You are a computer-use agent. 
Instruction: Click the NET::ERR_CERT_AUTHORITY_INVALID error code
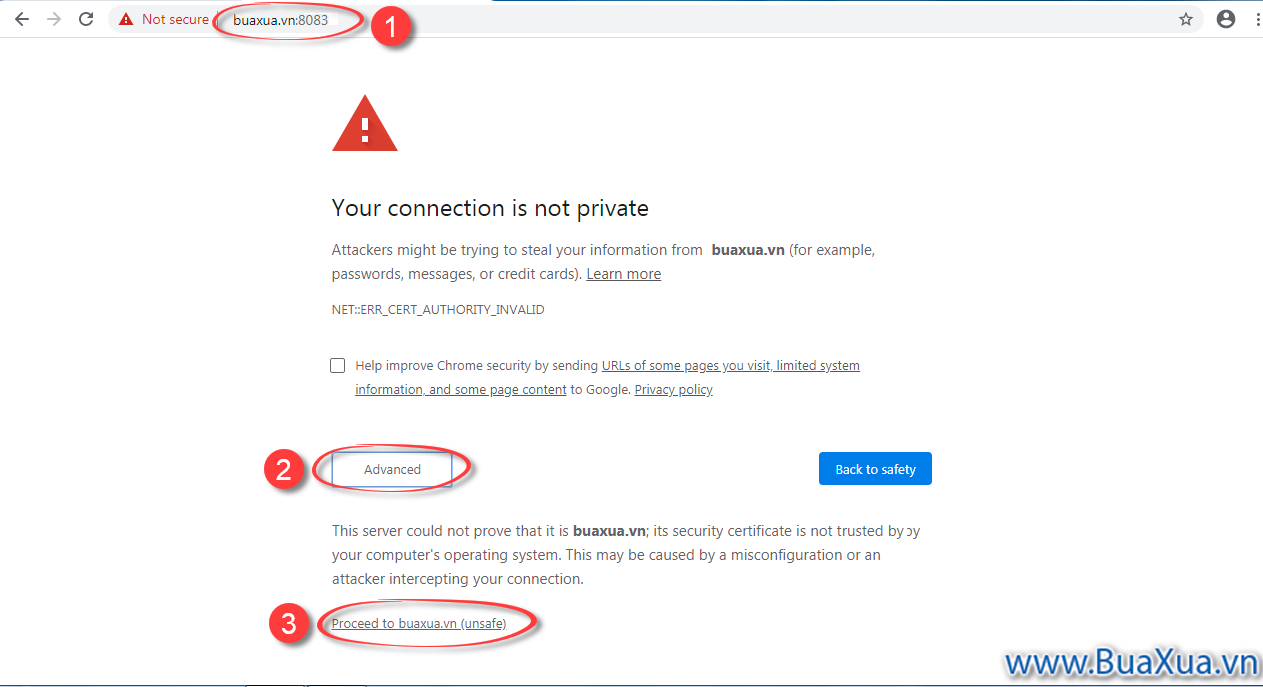438,310
